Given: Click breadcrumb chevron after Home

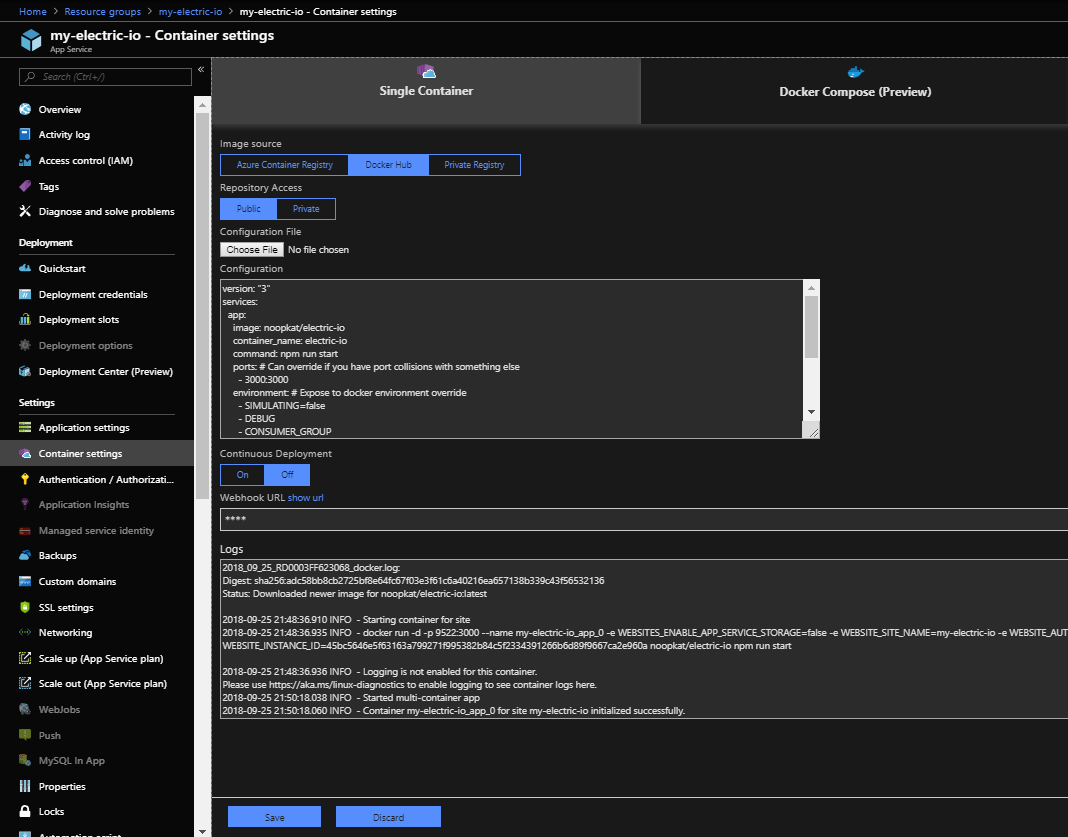Looking at the screenshot, I should pos(55,12).
